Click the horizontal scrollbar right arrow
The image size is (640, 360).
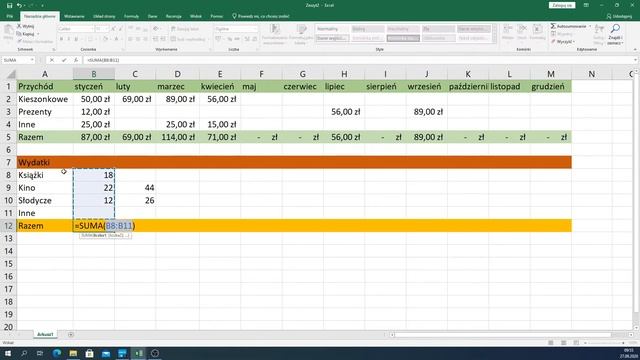click(x=631, y=335)
